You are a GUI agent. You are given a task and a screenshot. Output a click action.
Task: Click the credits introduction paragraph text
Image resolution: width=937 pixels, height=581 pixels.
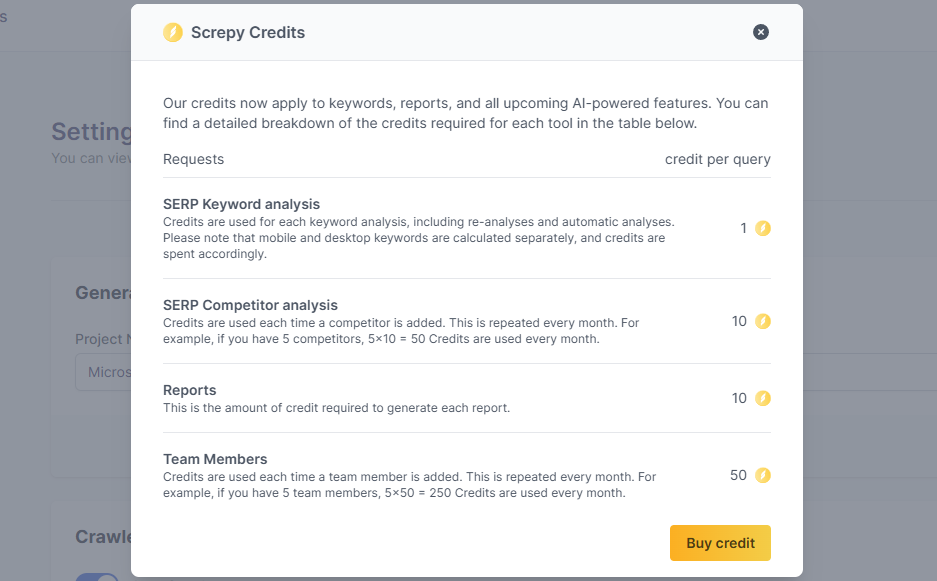tap(465, 114)
